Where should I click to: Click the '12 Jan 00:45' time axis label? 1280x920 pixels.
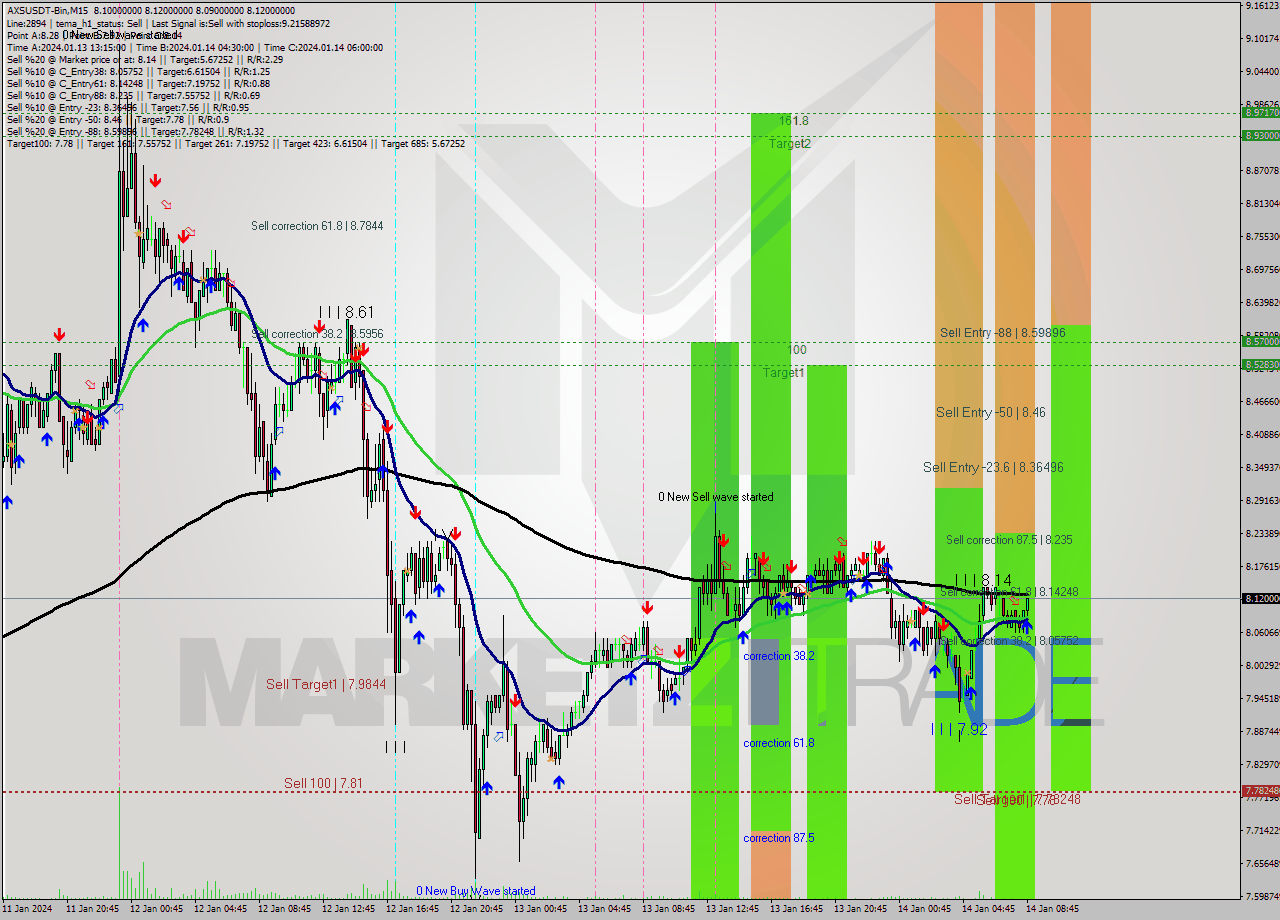pos(158,909)
